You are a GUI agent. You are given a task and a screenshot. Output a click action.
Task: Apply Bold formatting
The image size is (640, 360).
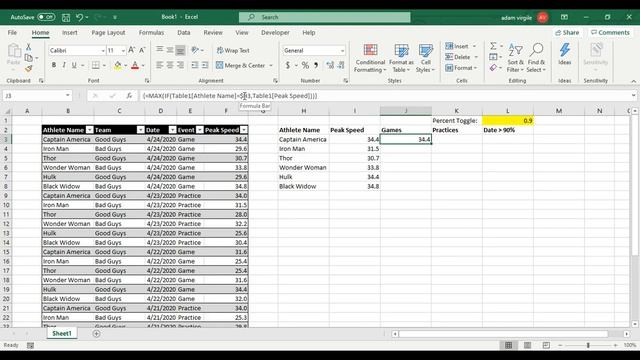(54, 65)
